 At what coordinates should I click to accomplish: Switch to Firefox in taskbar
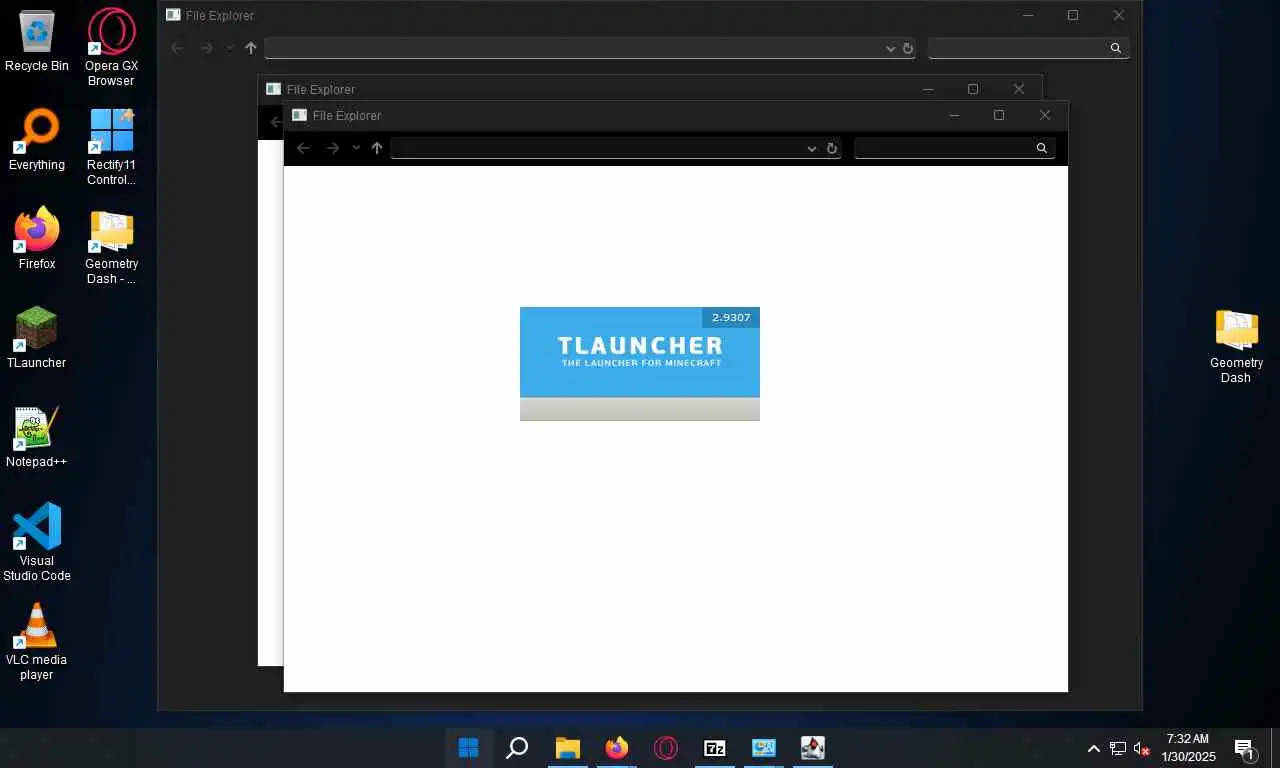pyautogui.click(x=616, y=748)
